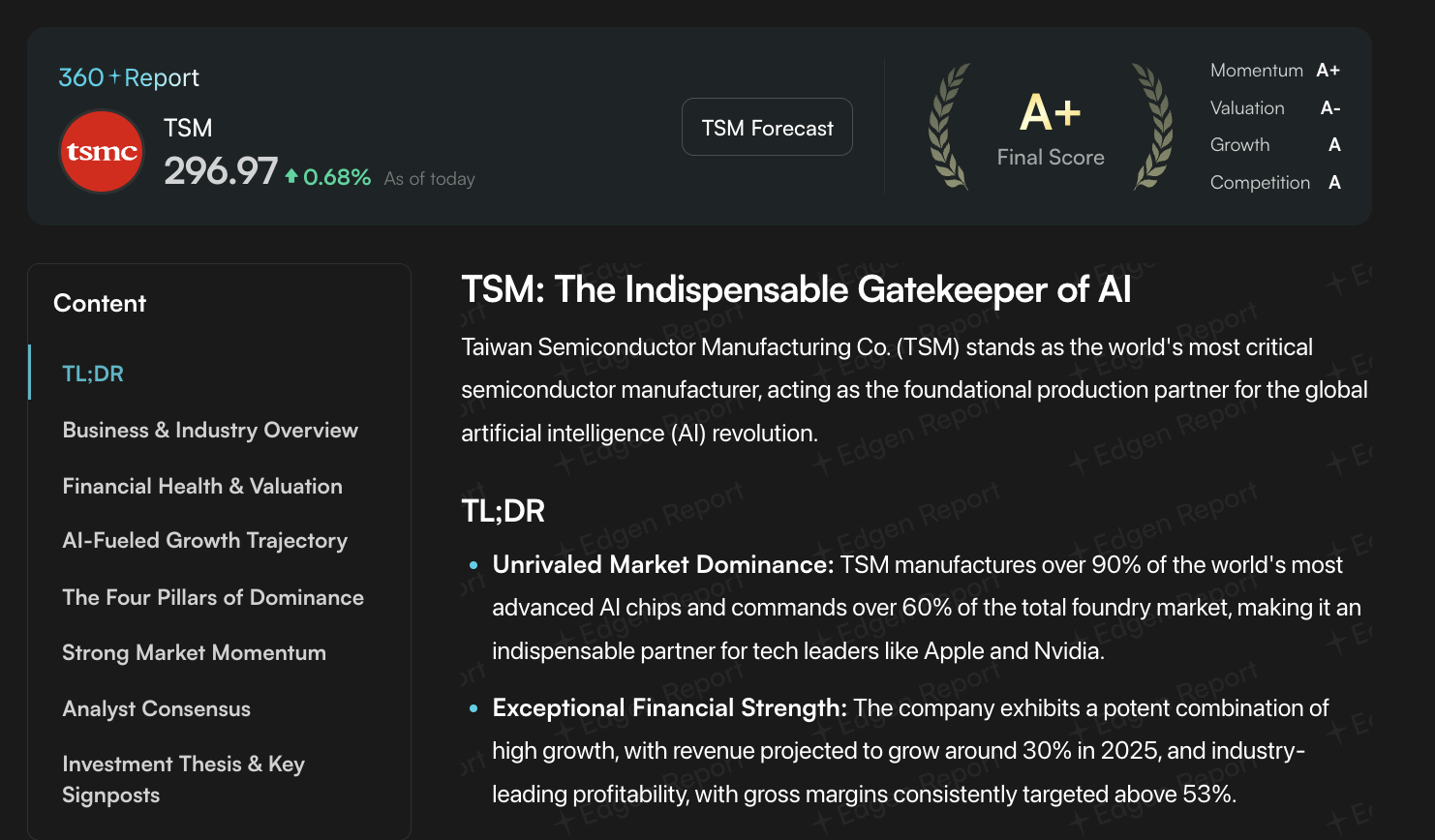Go to Financial Health & Valuation

202,486
